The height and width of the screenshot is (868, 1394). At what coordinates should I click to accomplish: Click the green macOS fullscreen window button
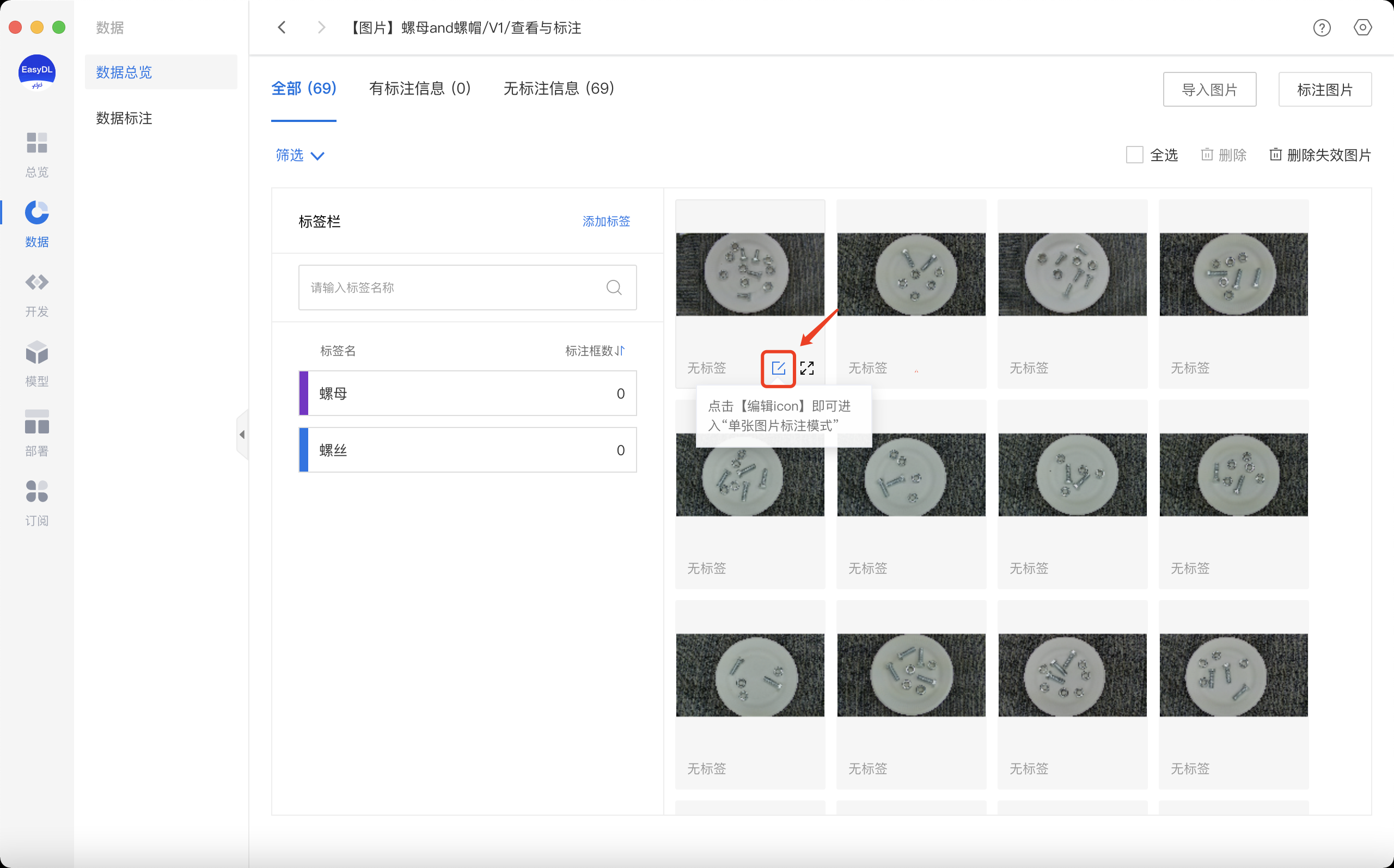coord(59,27)
